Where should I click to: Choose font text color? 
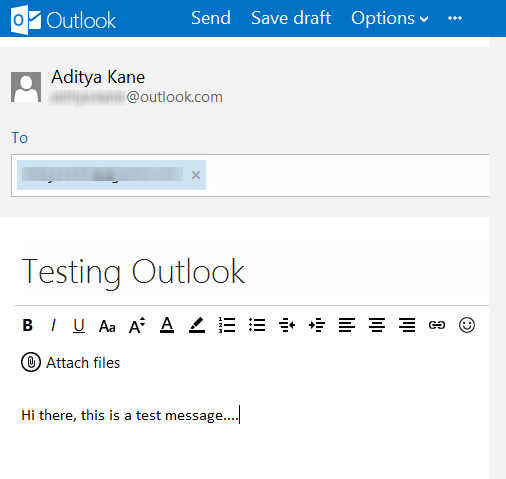click(167, 325)
